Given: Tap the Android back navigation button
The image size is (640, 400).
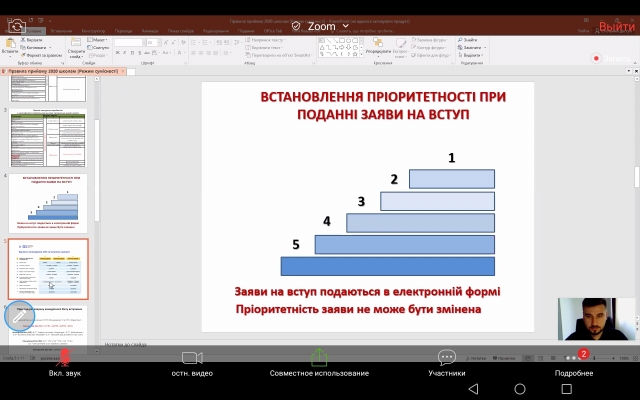Looking at the screenshot, I should coord(473,389).
